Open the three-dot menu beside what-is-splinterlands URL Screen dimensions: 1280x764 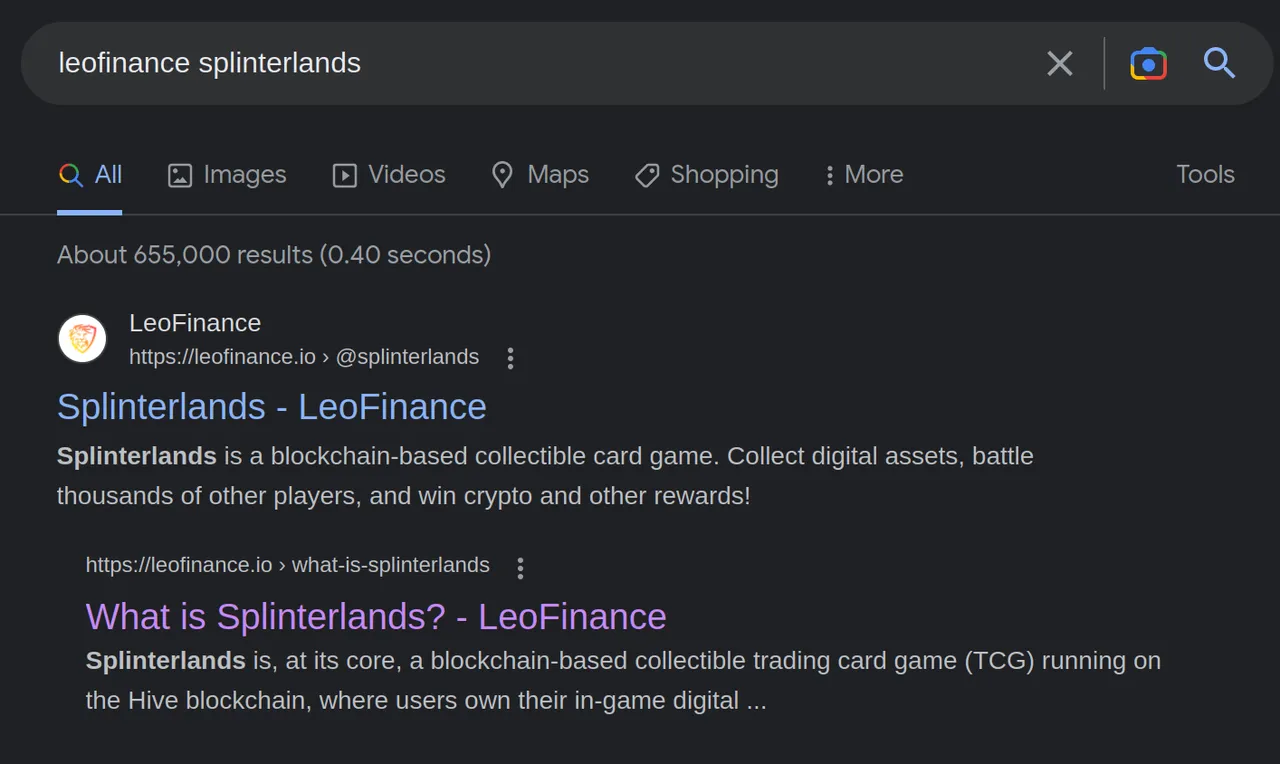(x=520, y=568)
